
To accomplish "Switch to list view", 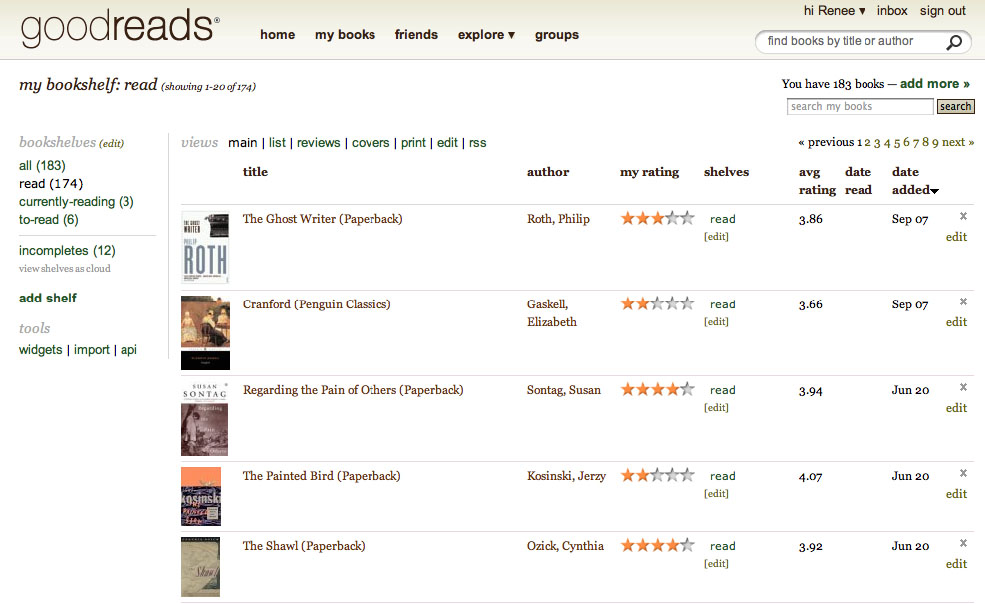I will [277, 143].
